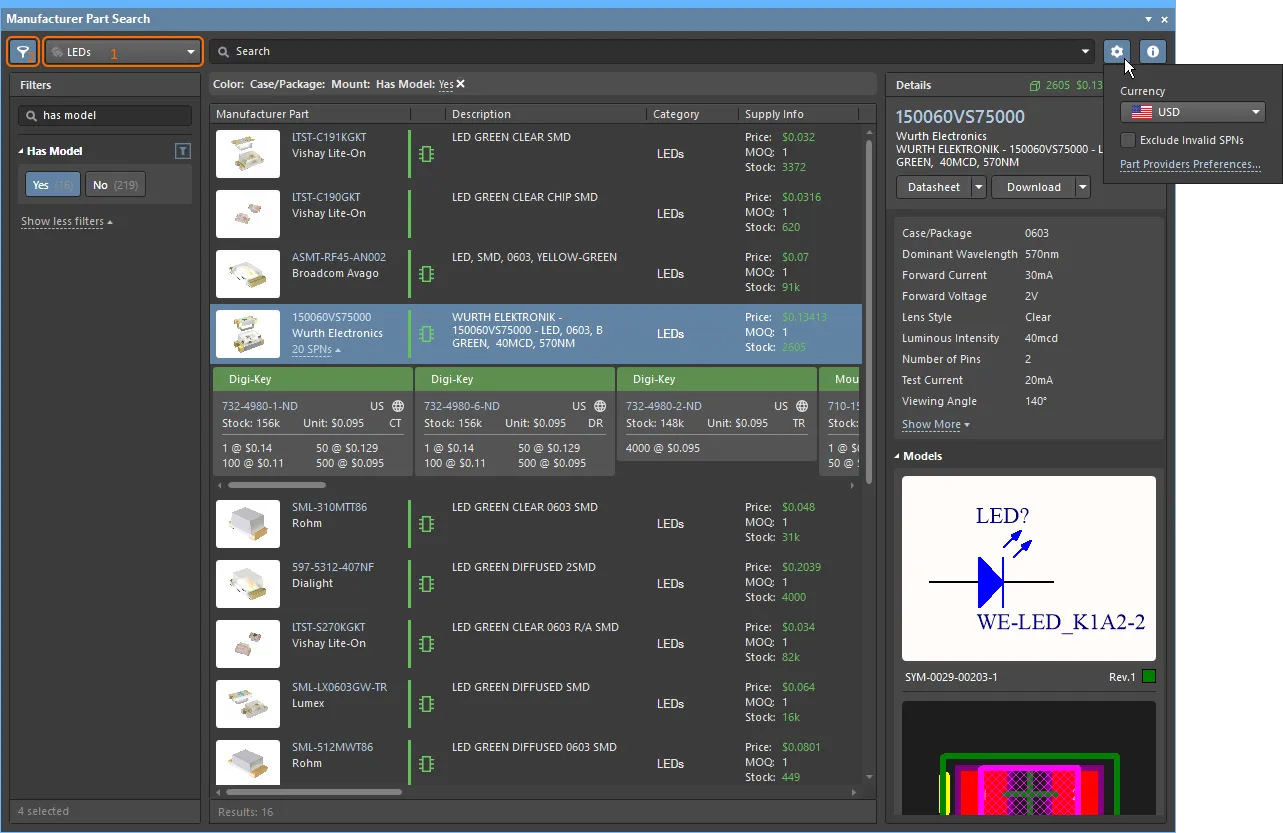Click model icon for SML-512MWT86 row
This screenshot has width=1283, height=833.
coord(426,764)
